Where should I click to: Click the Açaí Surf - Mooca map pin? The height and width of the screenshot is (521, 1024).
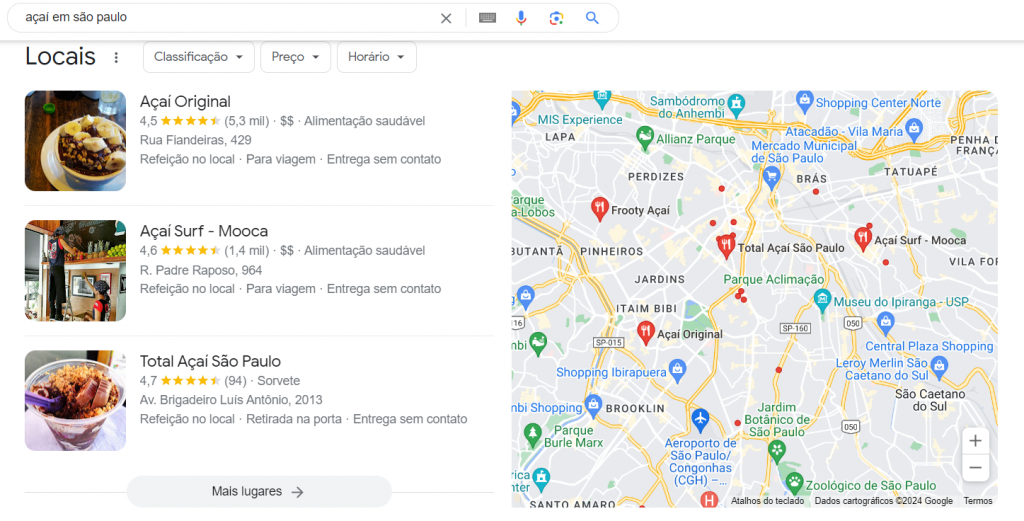[863, 240]
